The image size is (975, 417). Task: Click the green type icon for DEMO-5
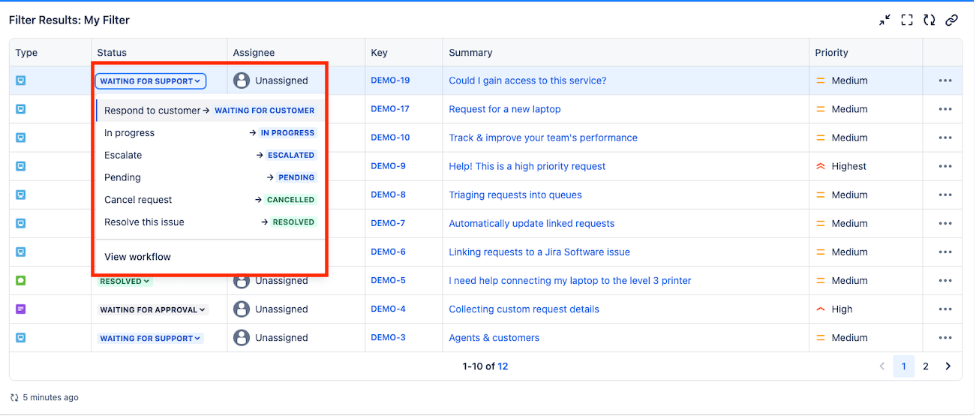(x=21, y=280)
